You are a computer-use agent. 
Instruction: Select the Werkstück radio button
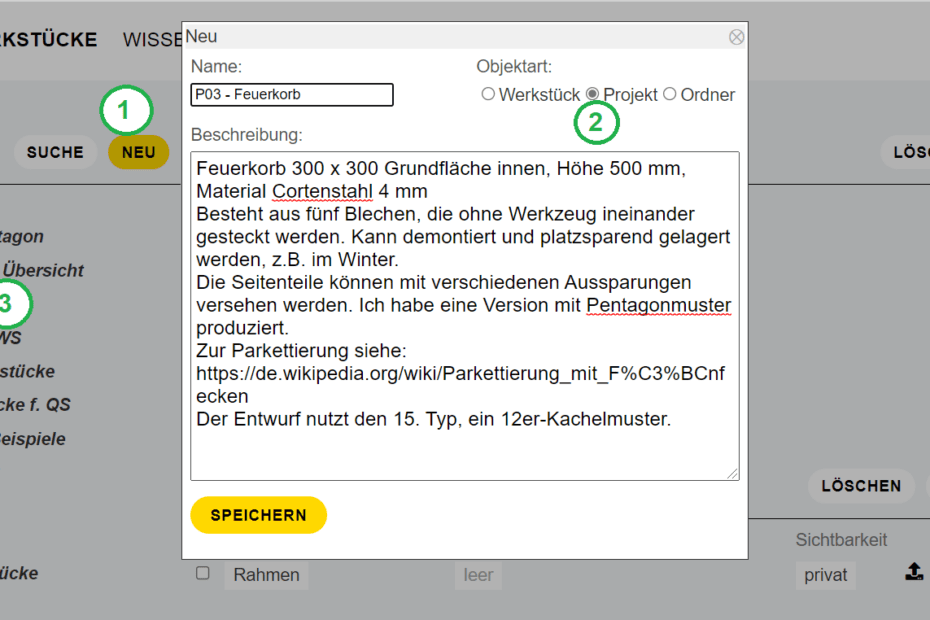(x=488, y=94)
